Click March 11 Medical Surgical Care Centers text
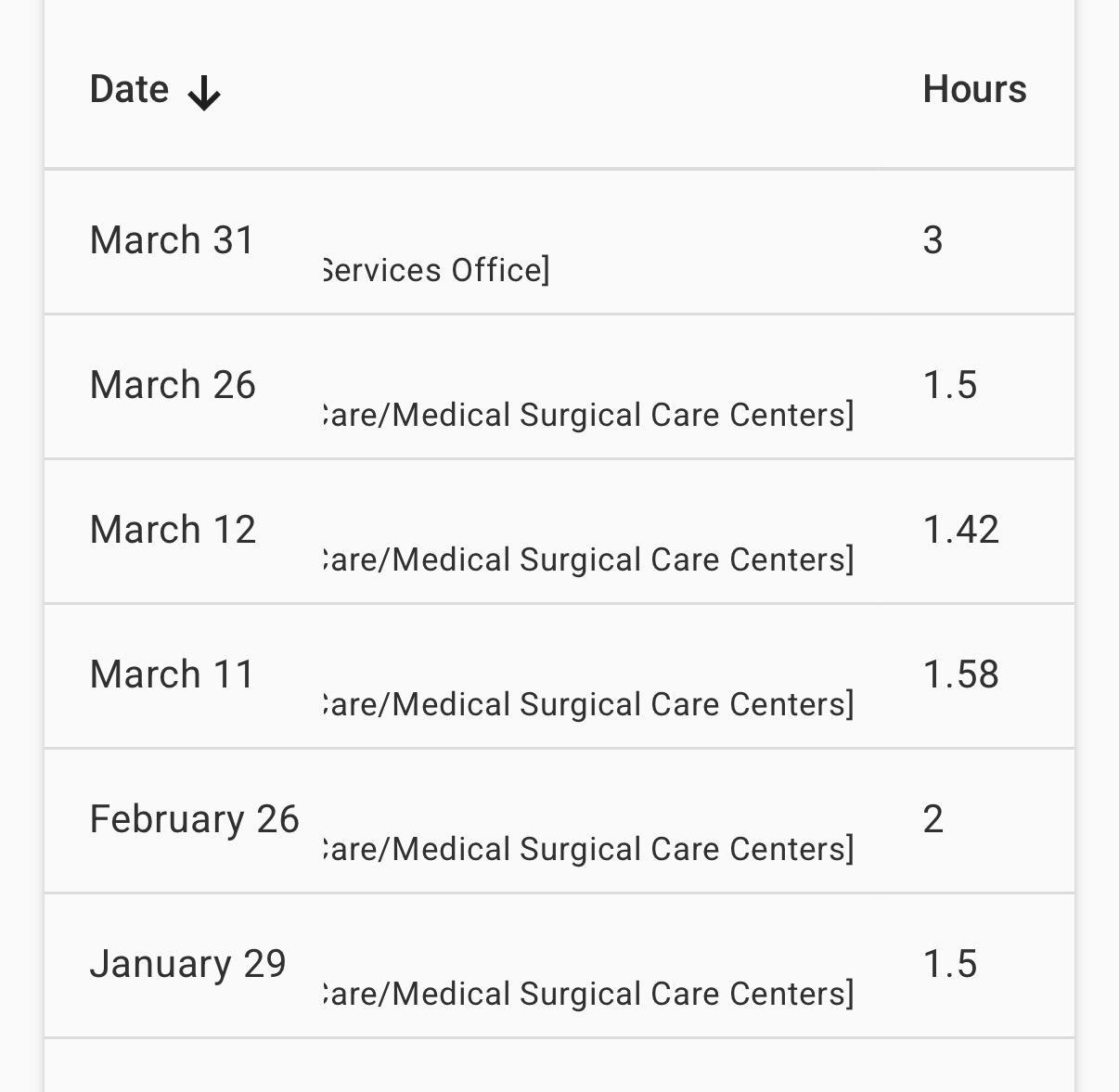 coord(587,704)
